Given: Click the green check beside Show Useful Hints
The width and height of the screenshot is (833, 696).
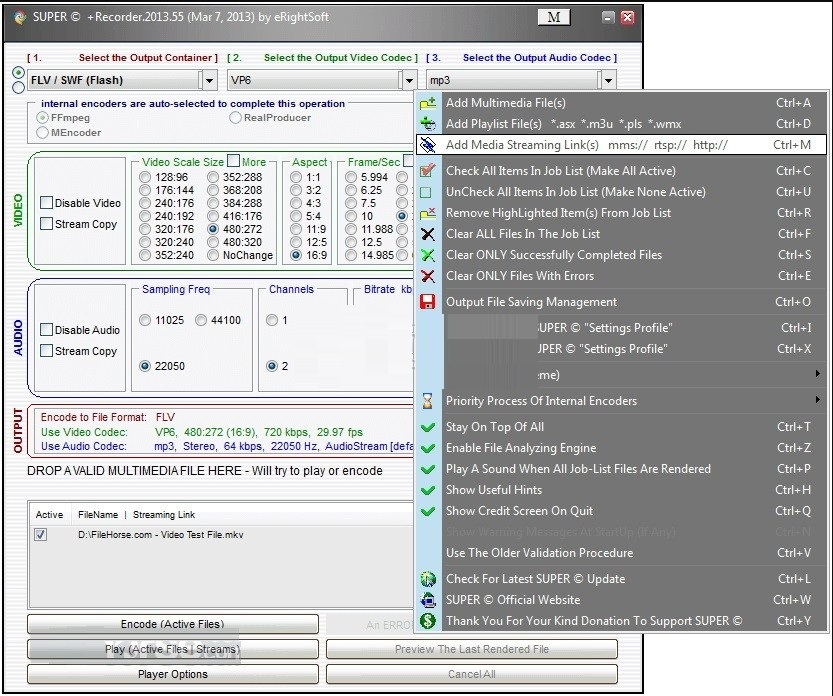Looking at the screenshot, I should [428, 490].
